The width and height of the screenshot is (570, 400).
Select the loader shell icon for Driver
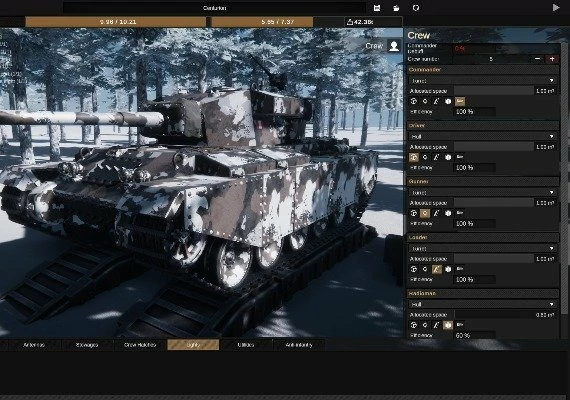click(437, 157)
